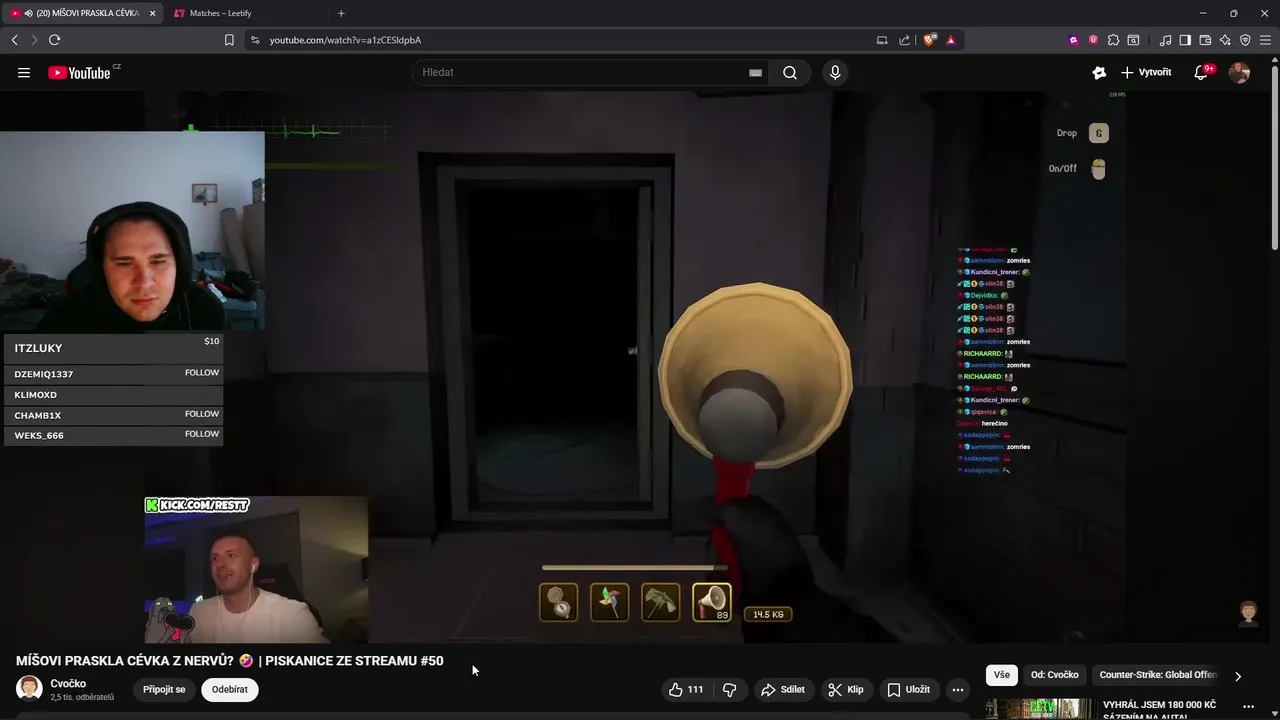Viewport: 1280px width, 720px height.
Task: Submit search with the magnifier button
Action: 790,72
